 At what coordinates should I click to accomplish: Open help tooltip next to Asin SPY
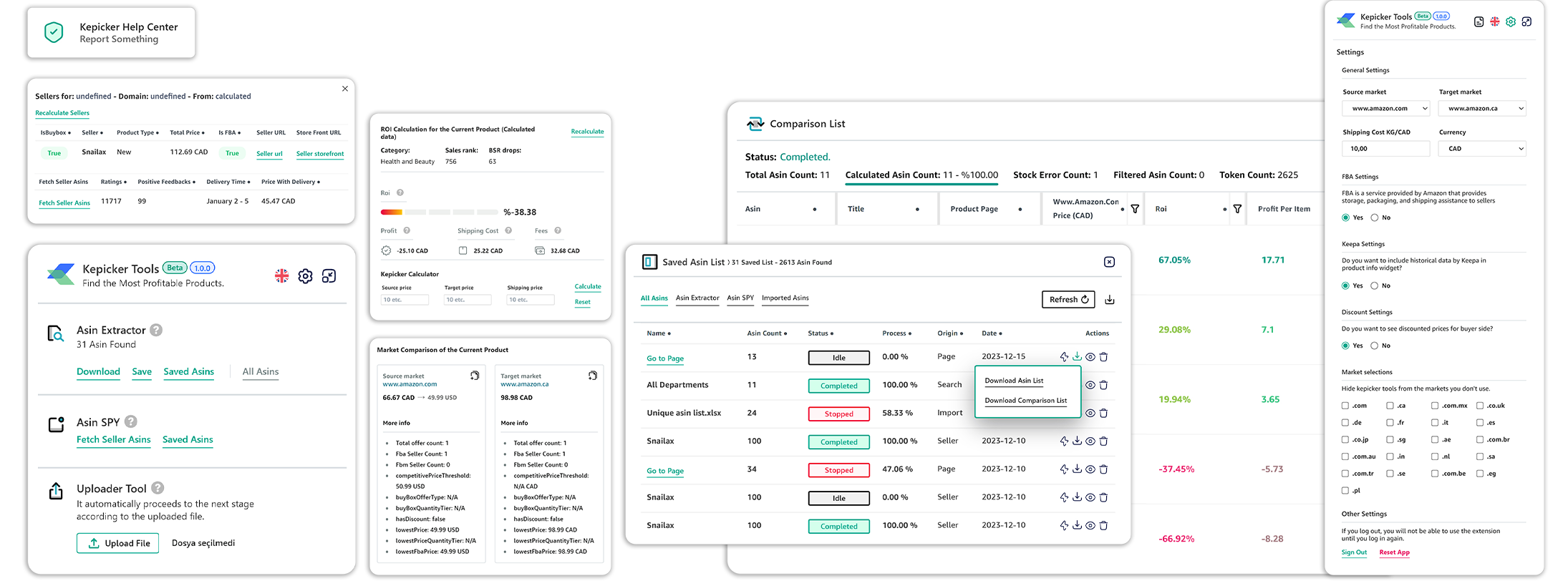coord(131,421)
